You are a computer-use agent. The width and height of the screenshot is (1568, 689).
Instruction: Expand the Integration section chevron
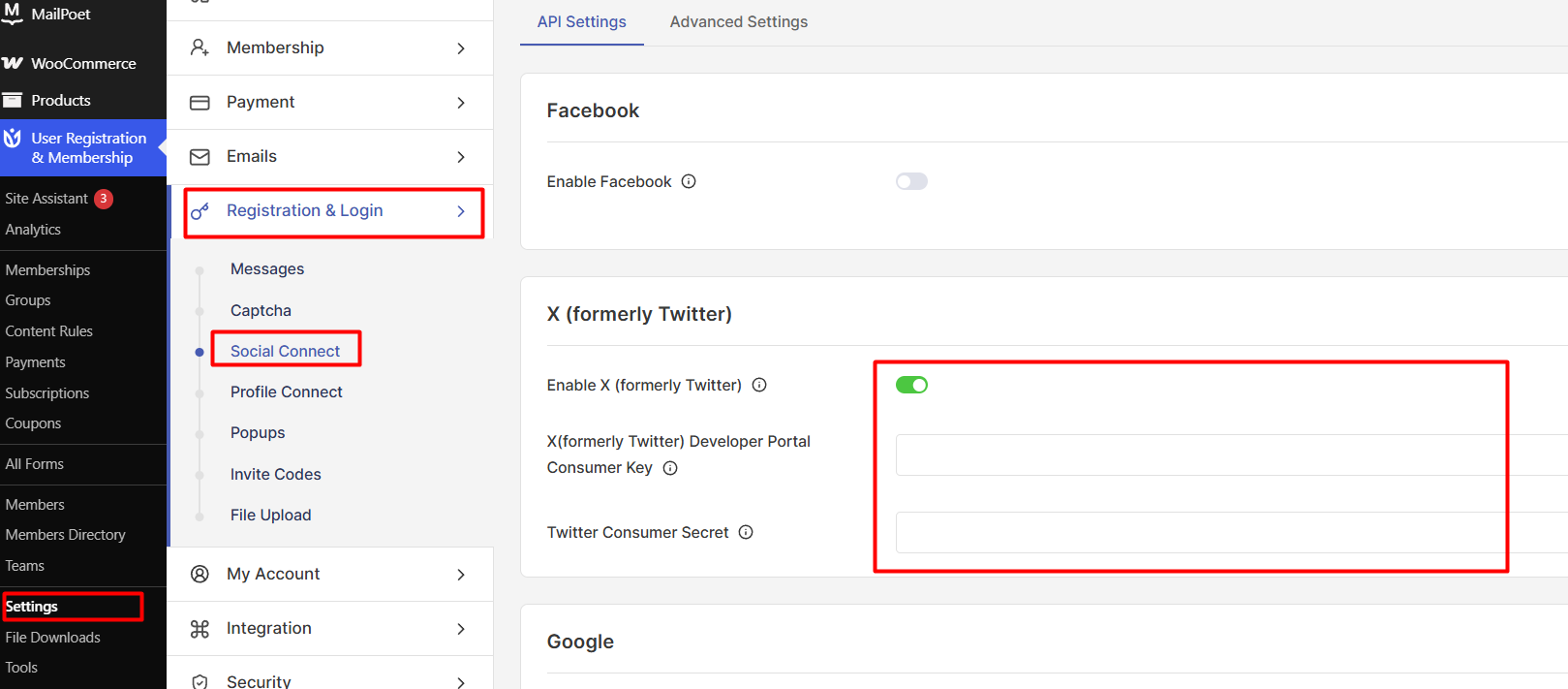click(x=461, y=629)
